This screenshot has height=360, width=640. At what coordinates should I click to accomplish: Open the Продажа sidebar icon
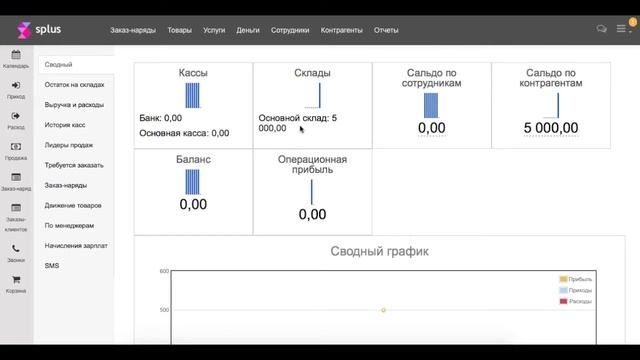16,147
